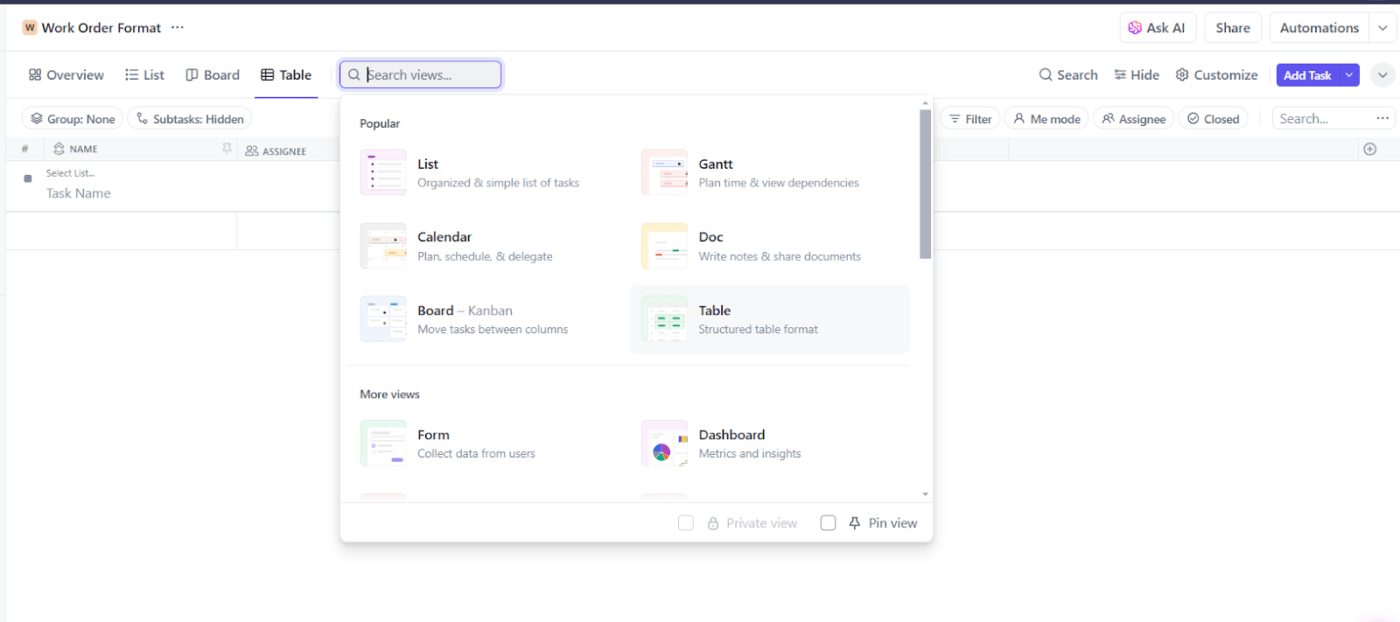Image resolution: width=1400 pixels, height=622 pixels.
Task: Pick the Doc view icon
Action: click(x=664, y=246)
